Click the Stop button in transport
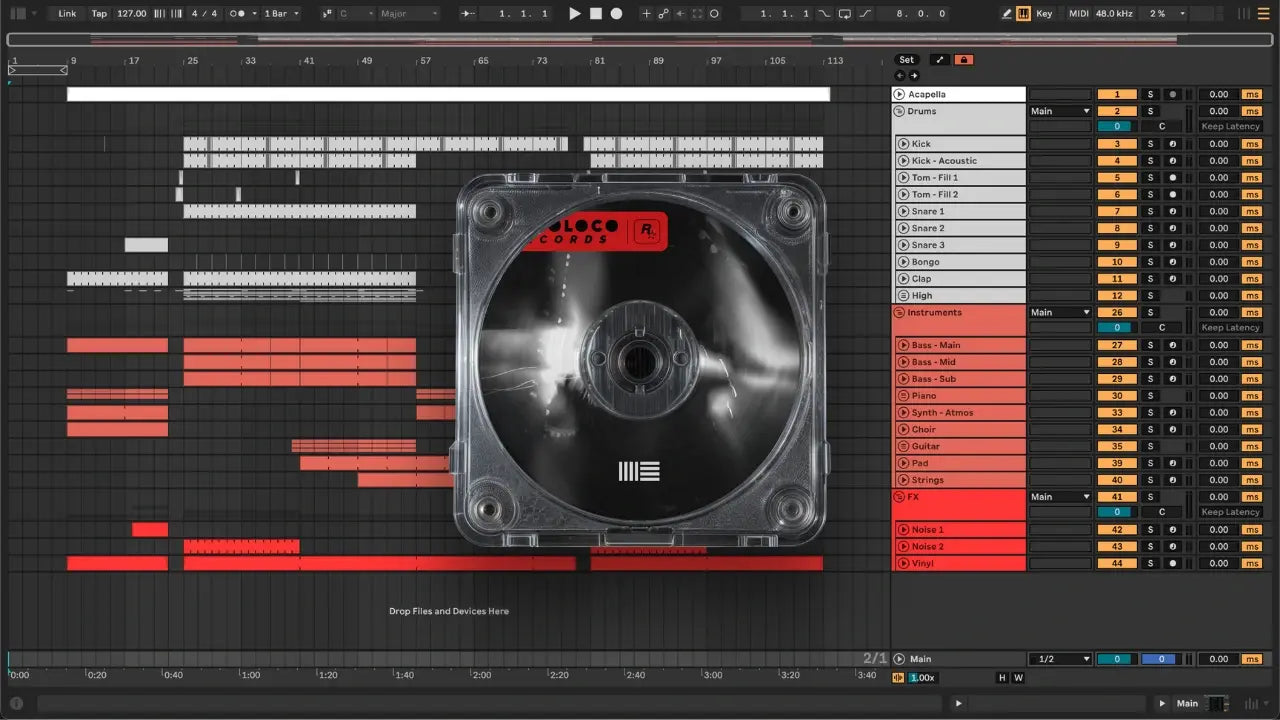The height and width of the screenshot is (720, 1280). click(596, 14)
